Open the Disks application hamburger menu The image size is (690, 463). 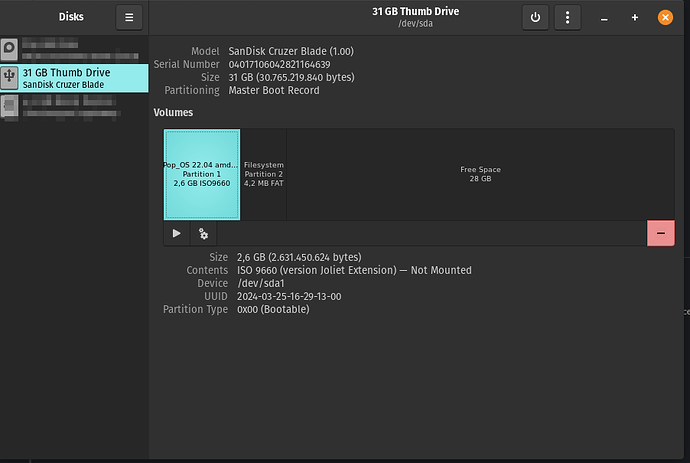pyautogui.click(x=129, y=18)
